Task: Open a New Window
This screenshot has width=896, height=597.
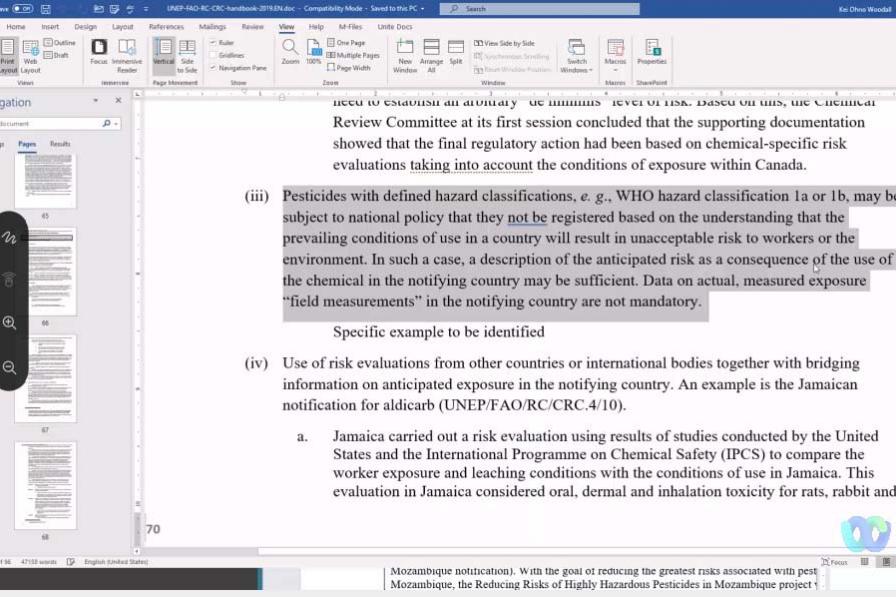Action: coord(405,57)
